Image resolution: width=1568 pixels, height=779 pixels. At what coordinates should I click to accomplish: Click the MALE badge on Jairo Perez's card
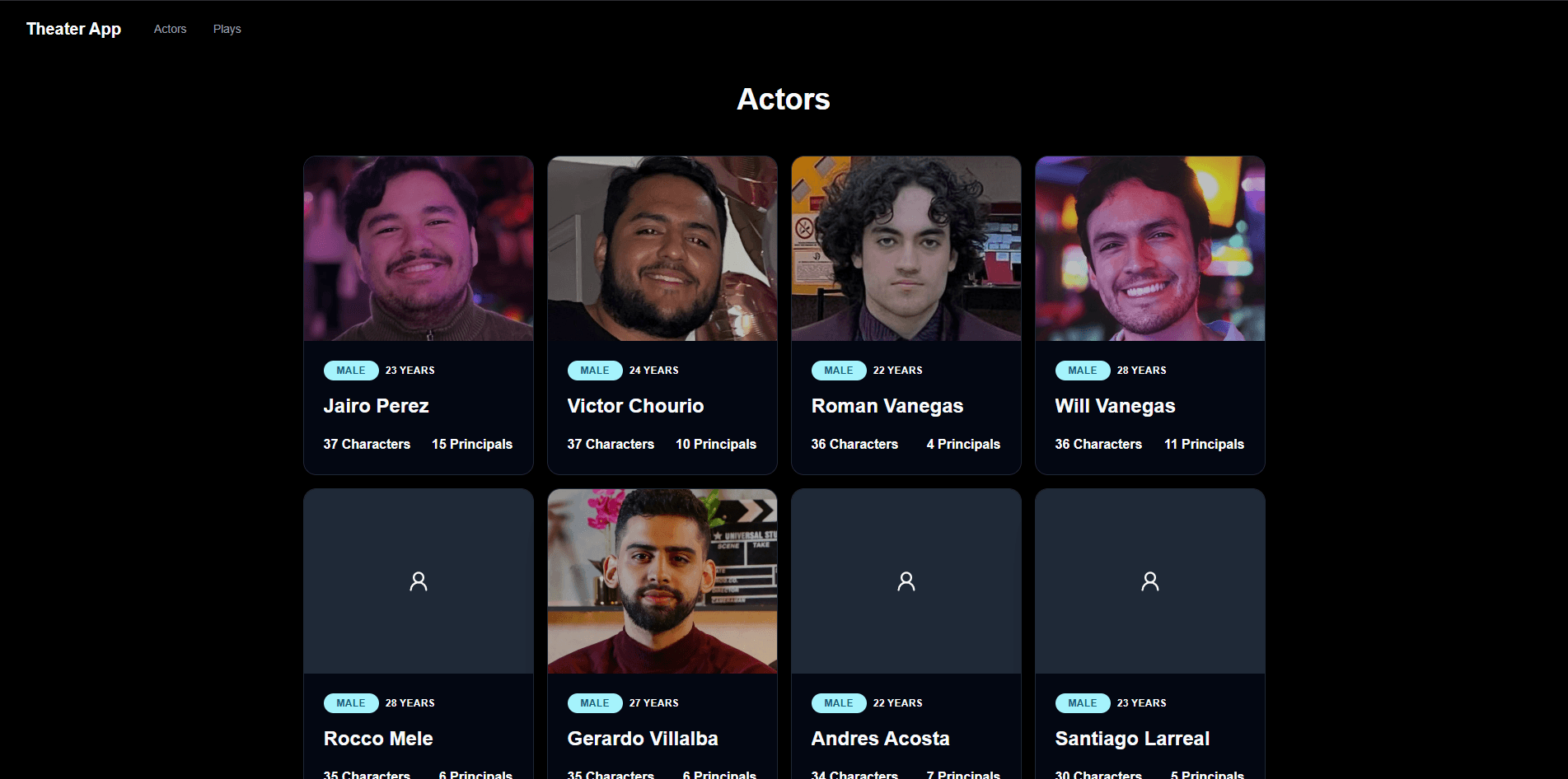pyautogui.click(x=351, y=371)
